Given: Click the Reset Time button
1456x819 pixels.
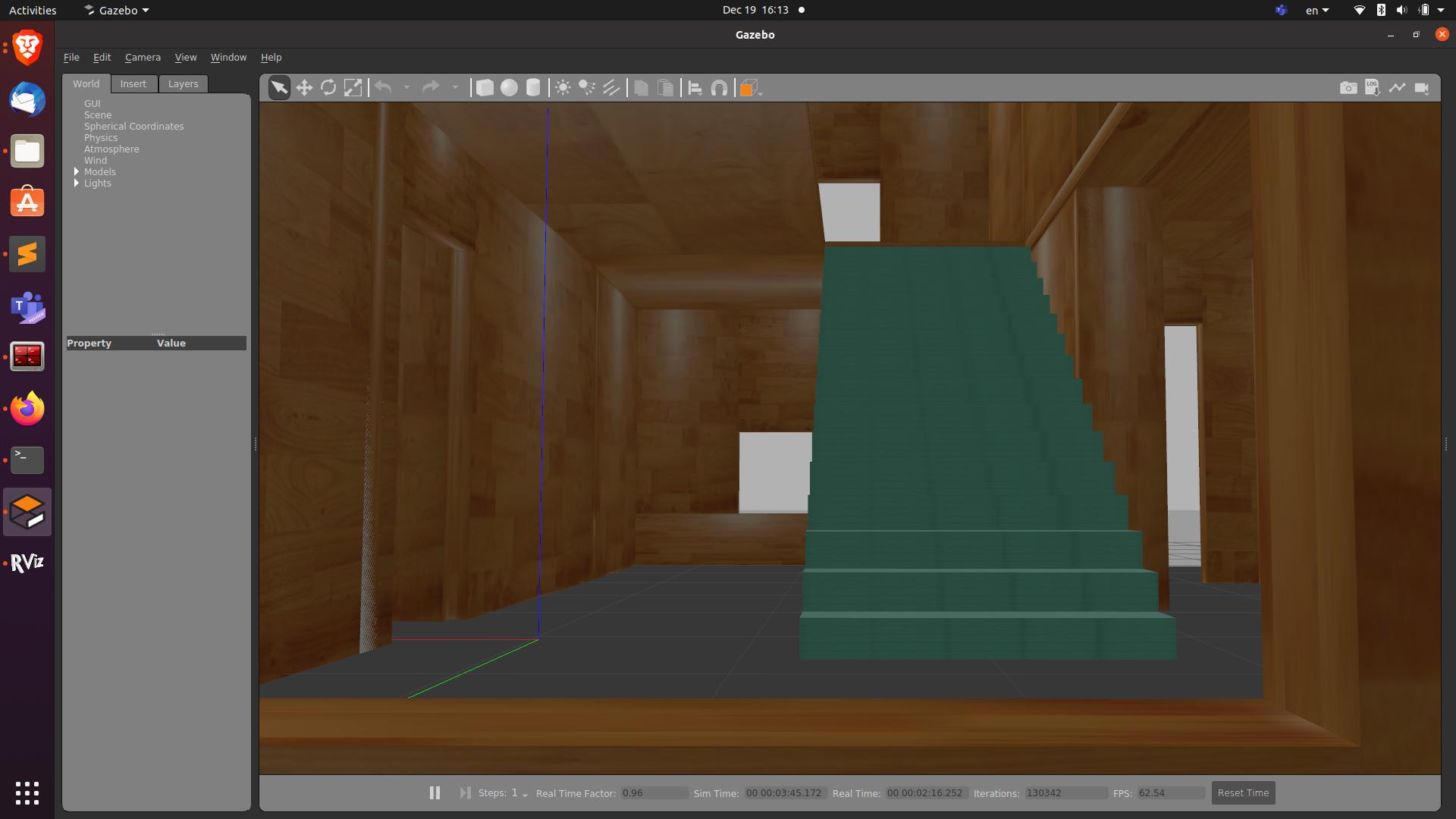Looking at the screenshot, I should (x=1243, y=792).
